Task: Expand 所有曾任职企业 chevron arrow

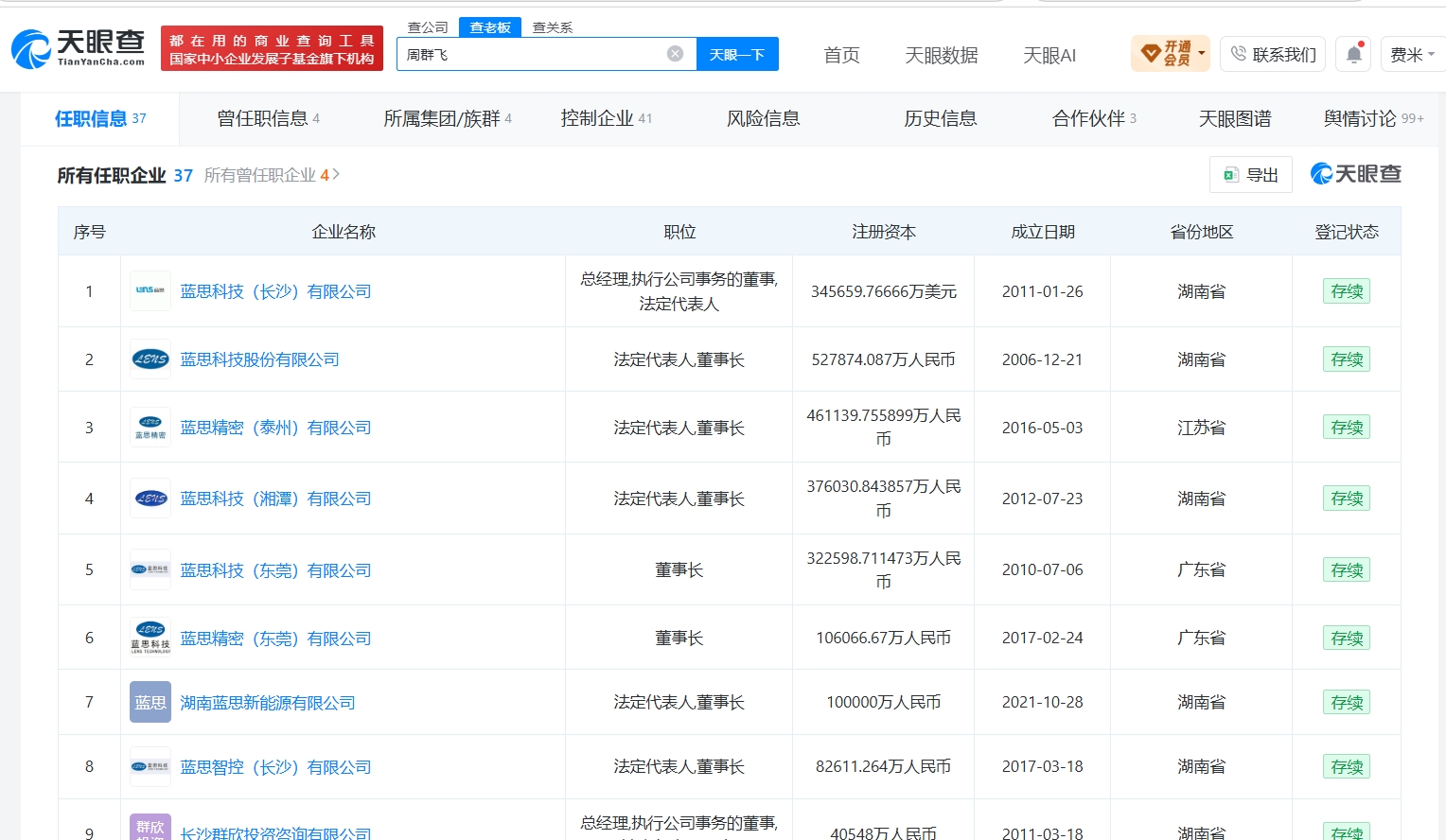Action: click(x=336, y=175)
